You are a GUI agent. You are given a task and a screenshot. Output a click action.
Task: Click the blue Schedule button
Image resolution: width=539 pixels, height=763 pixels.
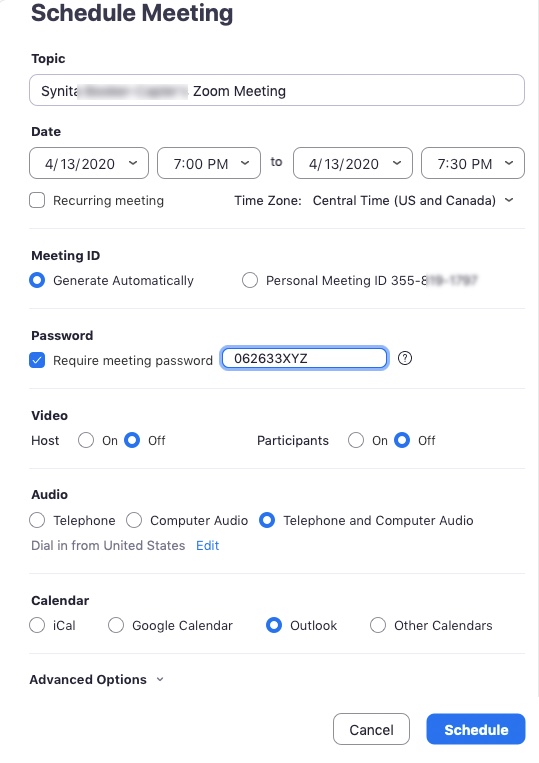click(476, 729)
